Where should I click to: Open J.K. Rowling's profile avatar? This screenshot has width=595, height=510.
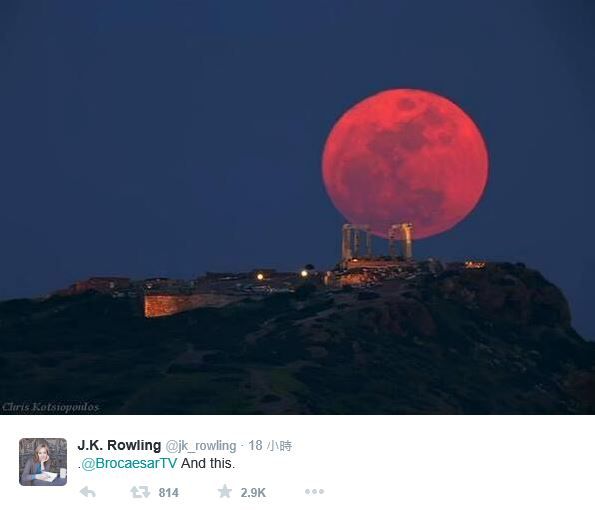tap(43, 462)
